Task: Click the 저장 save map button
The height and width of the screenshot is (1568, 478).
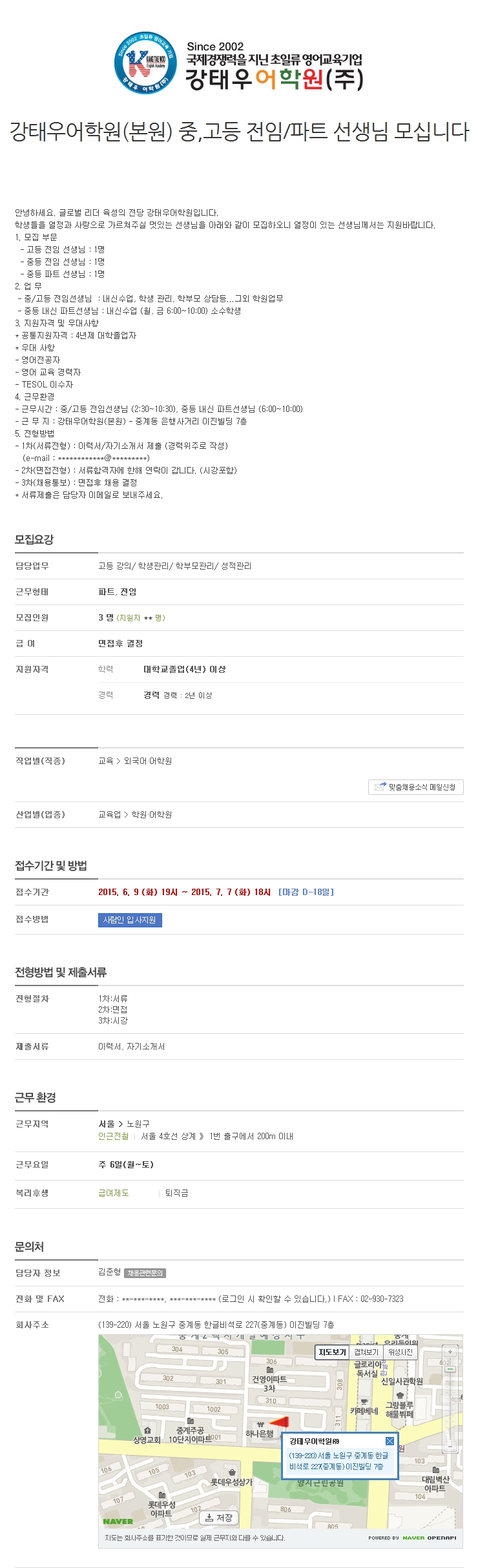Action: [219, 1517]
